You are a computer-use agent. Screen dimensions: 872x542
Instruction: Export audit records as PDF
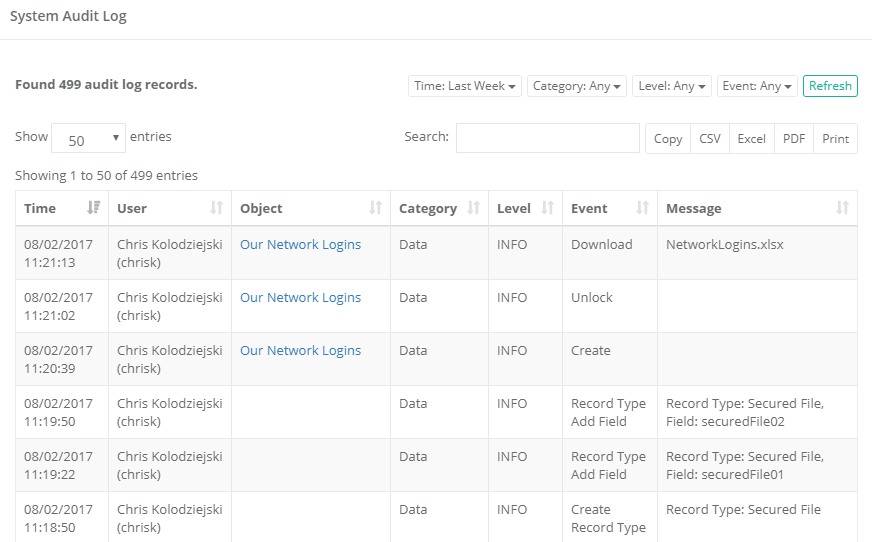click(x=794, y=139)
